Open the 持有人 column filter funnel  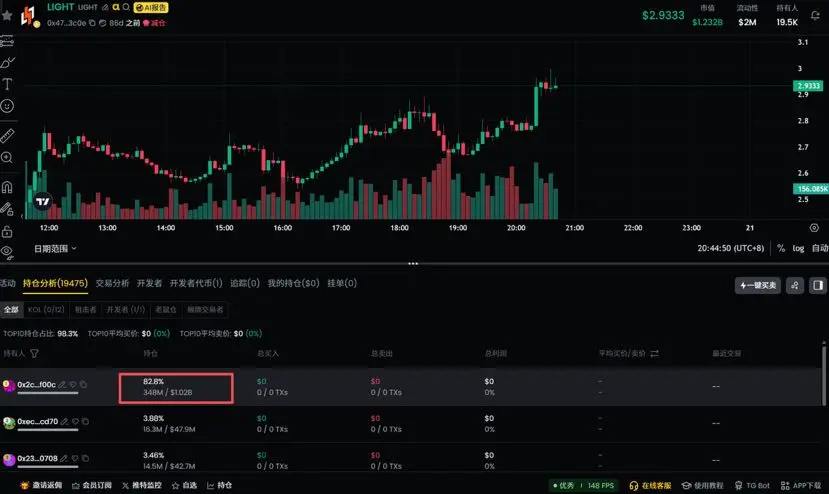(34, 353)
